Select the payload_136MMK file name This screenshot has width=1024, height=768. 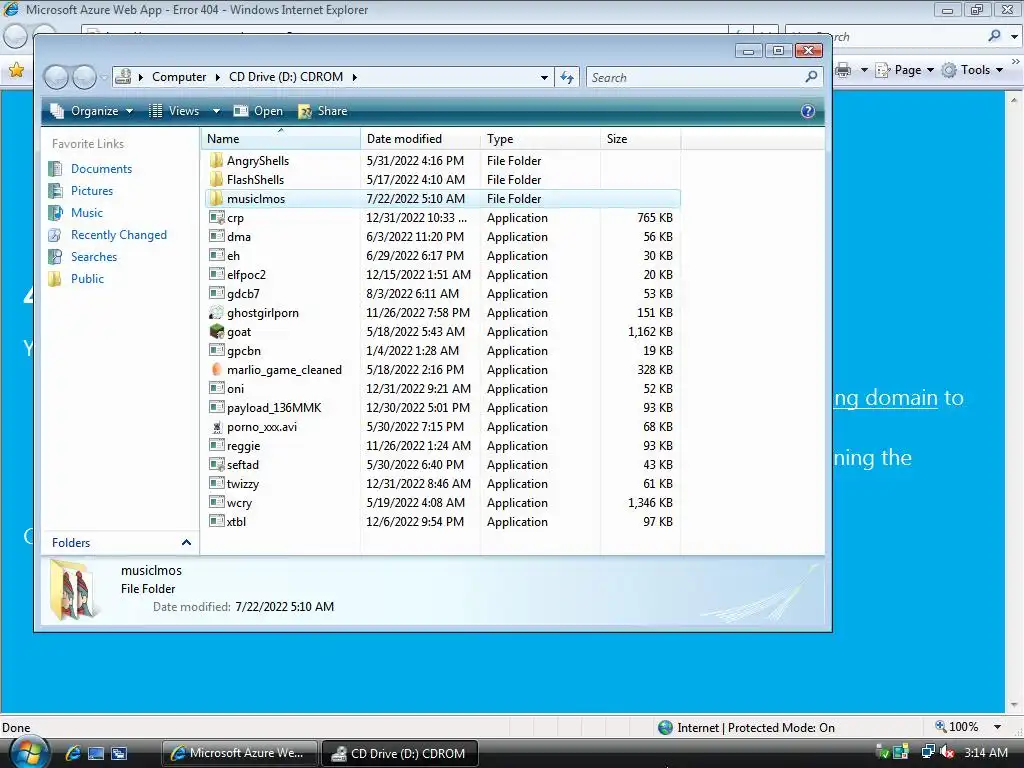coord(274,408)
